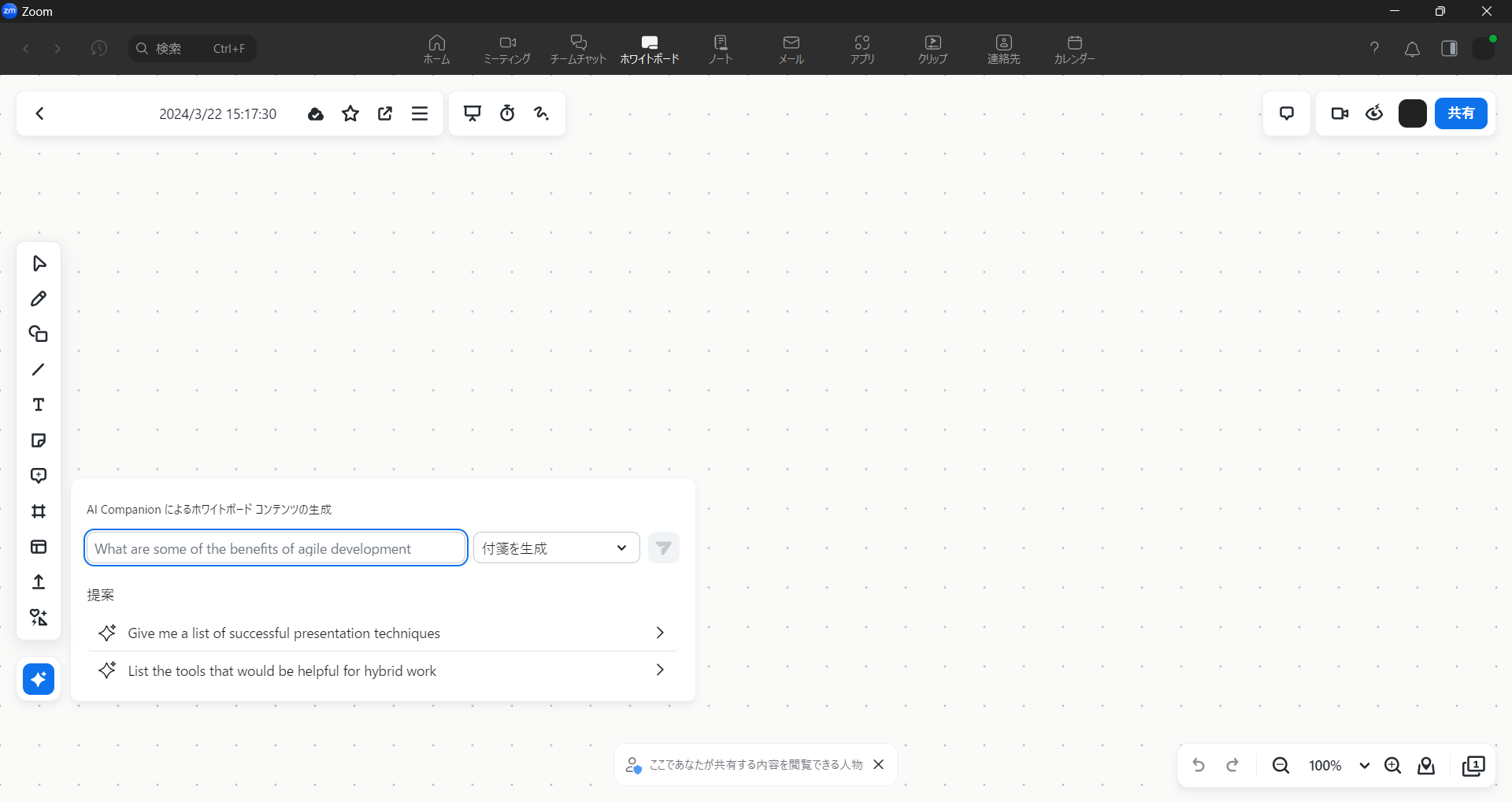Select the sticky note tool
Screen dimensions: 1512x802
tap(39, 440)
